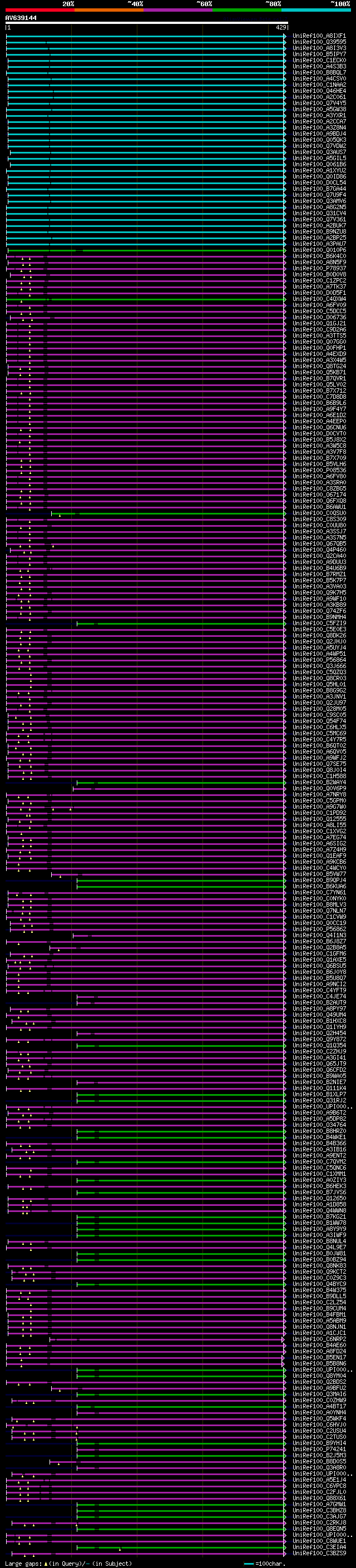
Task: Click UniRef100_A3PAU7 label
Action: (319, 244)
